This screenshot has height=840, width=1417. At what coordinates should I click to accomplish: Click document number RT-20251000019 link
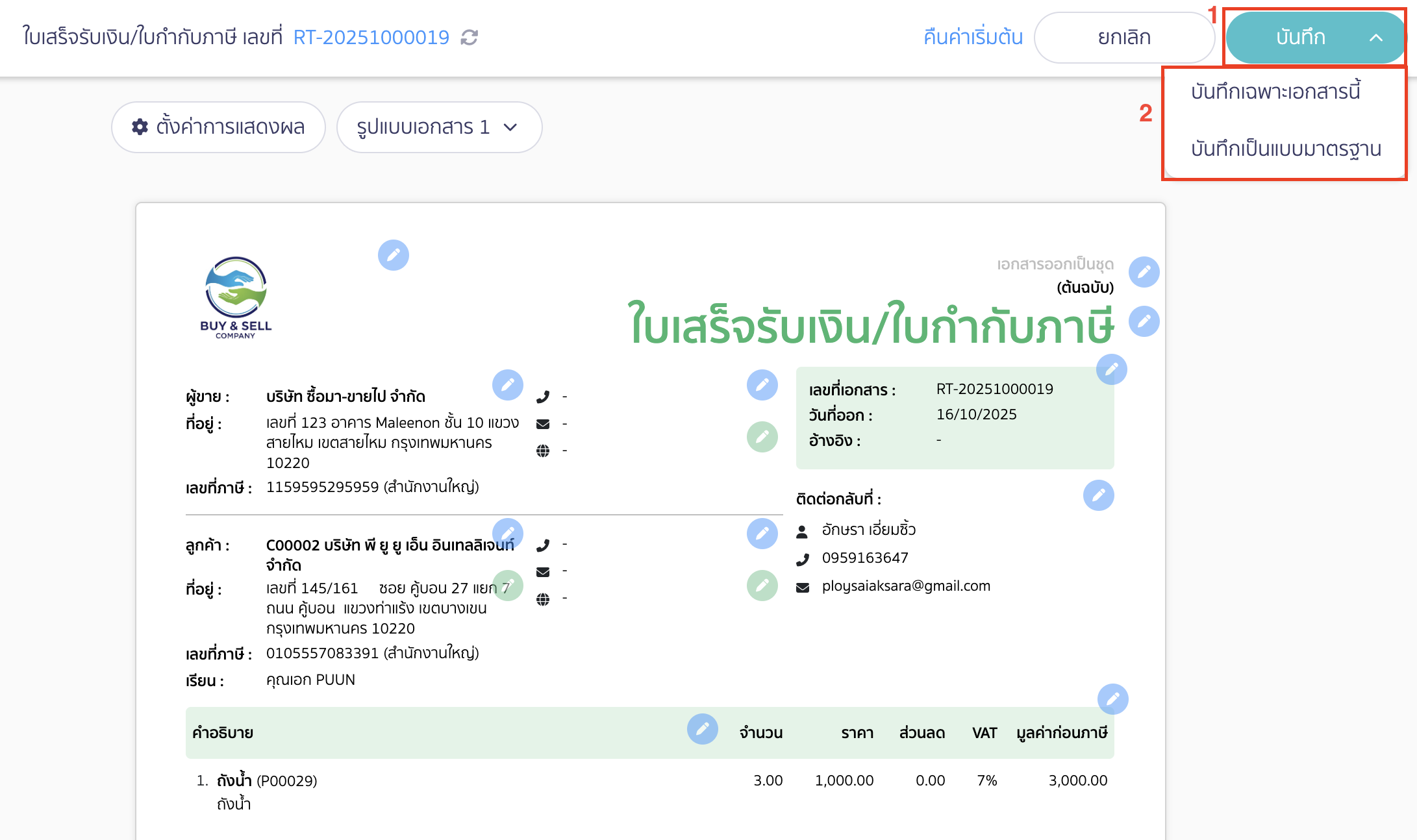click(x=371, y=38)
